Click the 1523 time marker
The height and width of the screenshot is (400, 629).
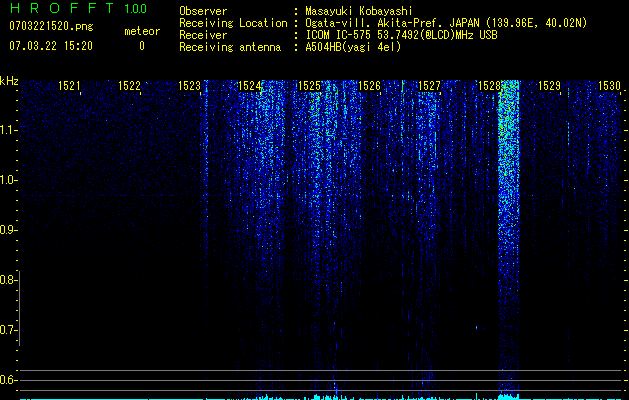(x=189, y=85)
